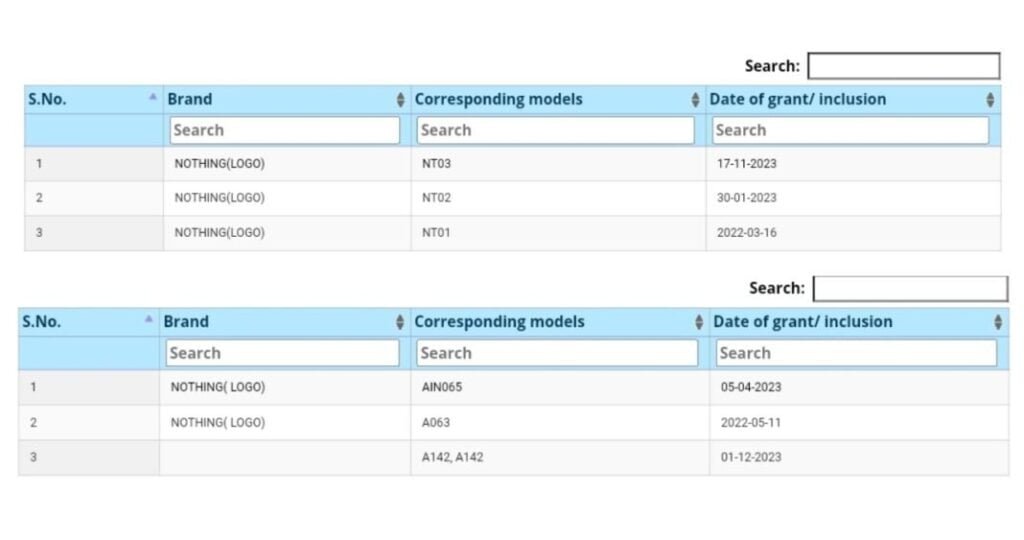
Task: Select the date 2022-05-11
Action: pyautogui.click(x=751, y=422)
